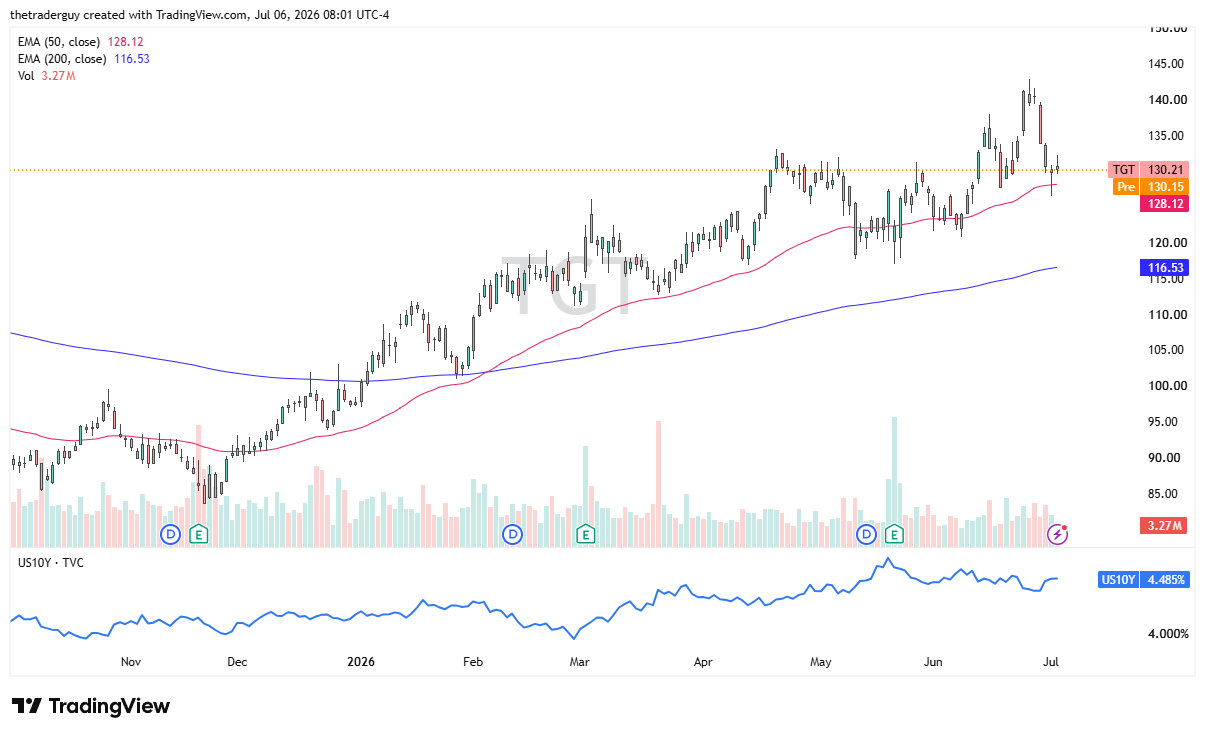Click the Feb label on time axis
The width and height of the screenshot is (1205, 736).
click(473, 662)
